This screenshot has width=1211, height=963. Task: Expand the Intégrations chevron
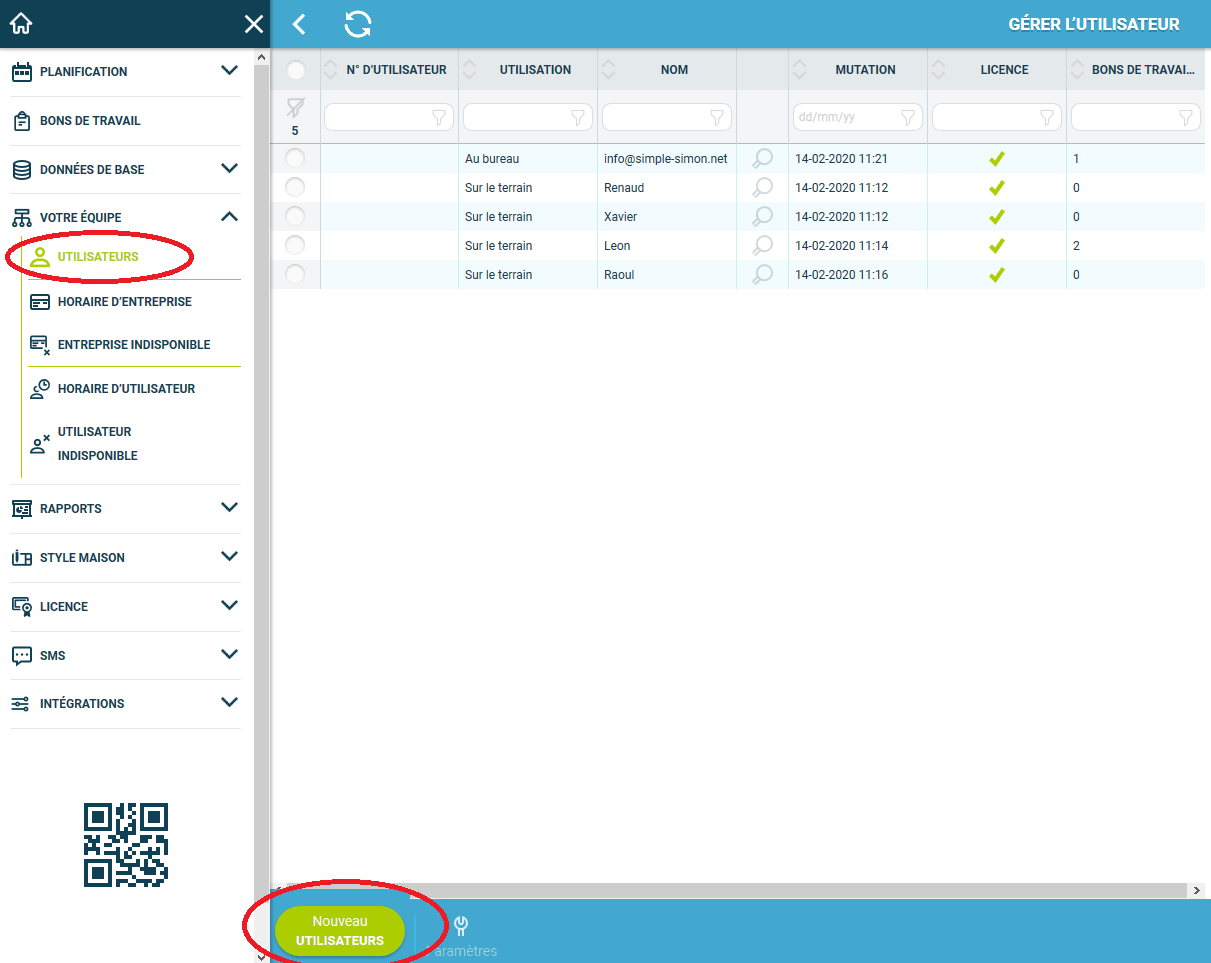point(229,702)
